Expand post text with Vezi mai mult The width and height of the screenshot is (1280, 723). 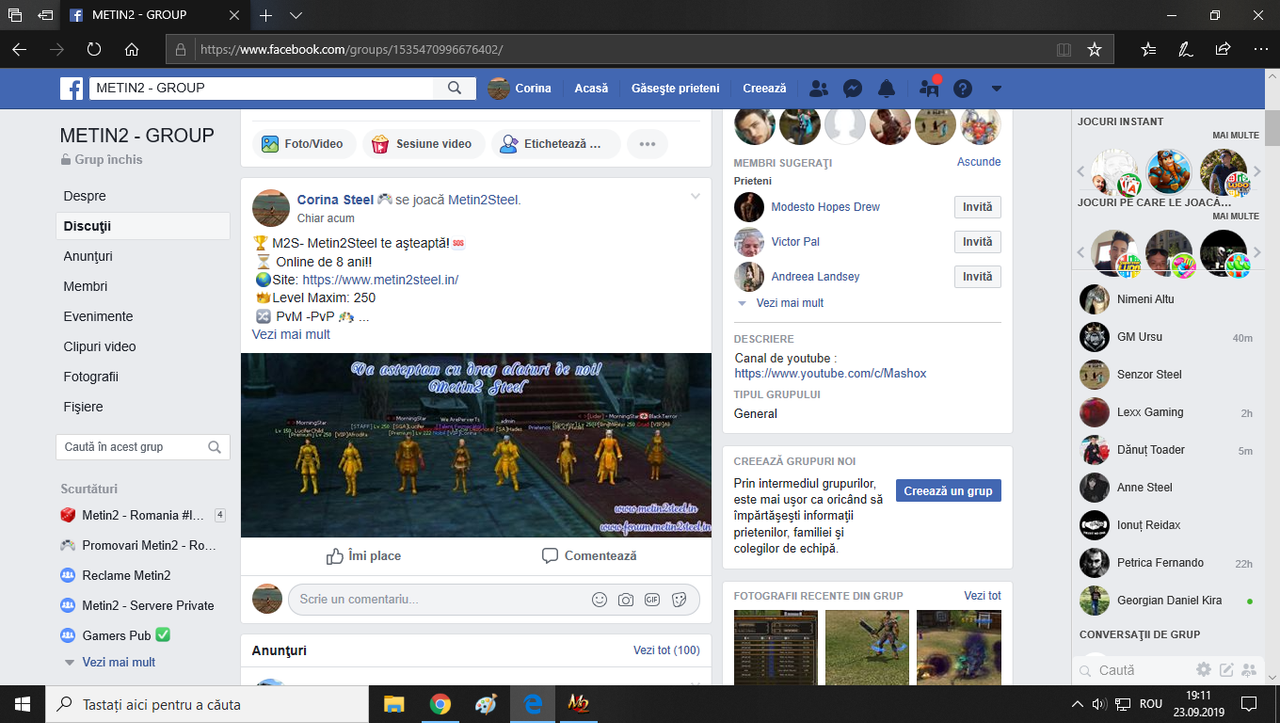point(291,334)
